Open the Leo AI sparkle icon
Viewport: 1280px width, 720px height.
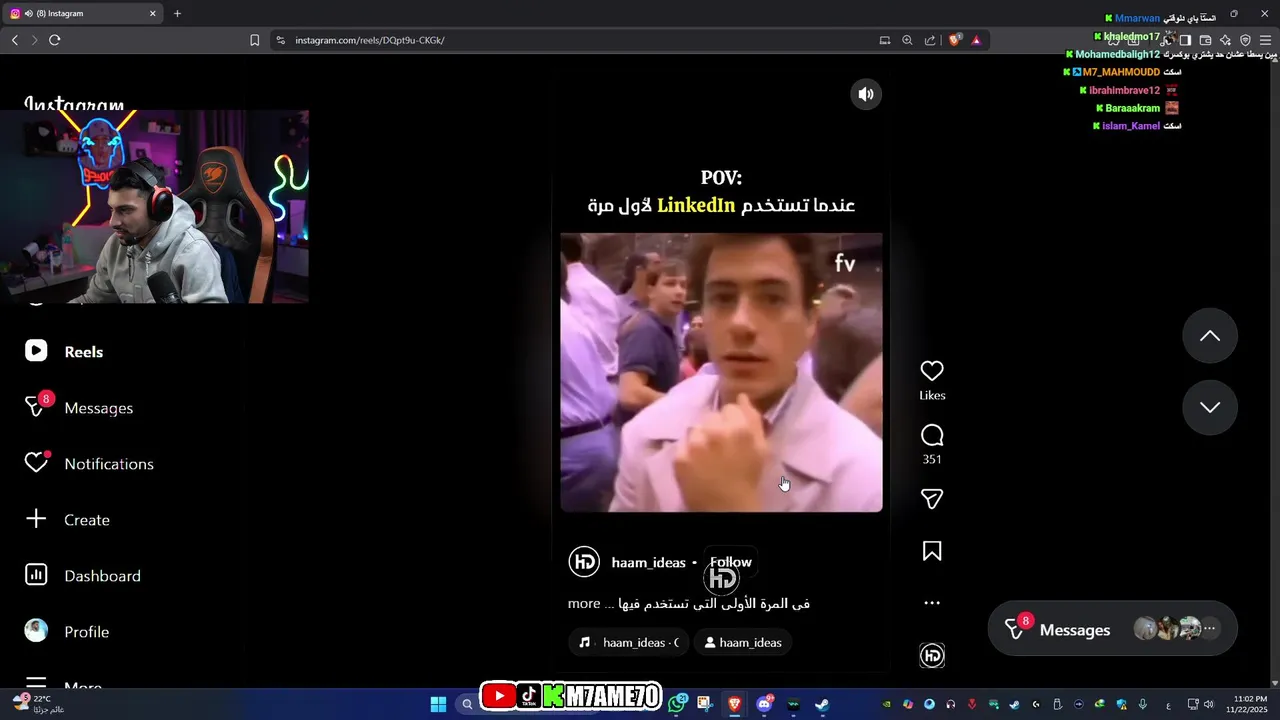[1225, 40]
